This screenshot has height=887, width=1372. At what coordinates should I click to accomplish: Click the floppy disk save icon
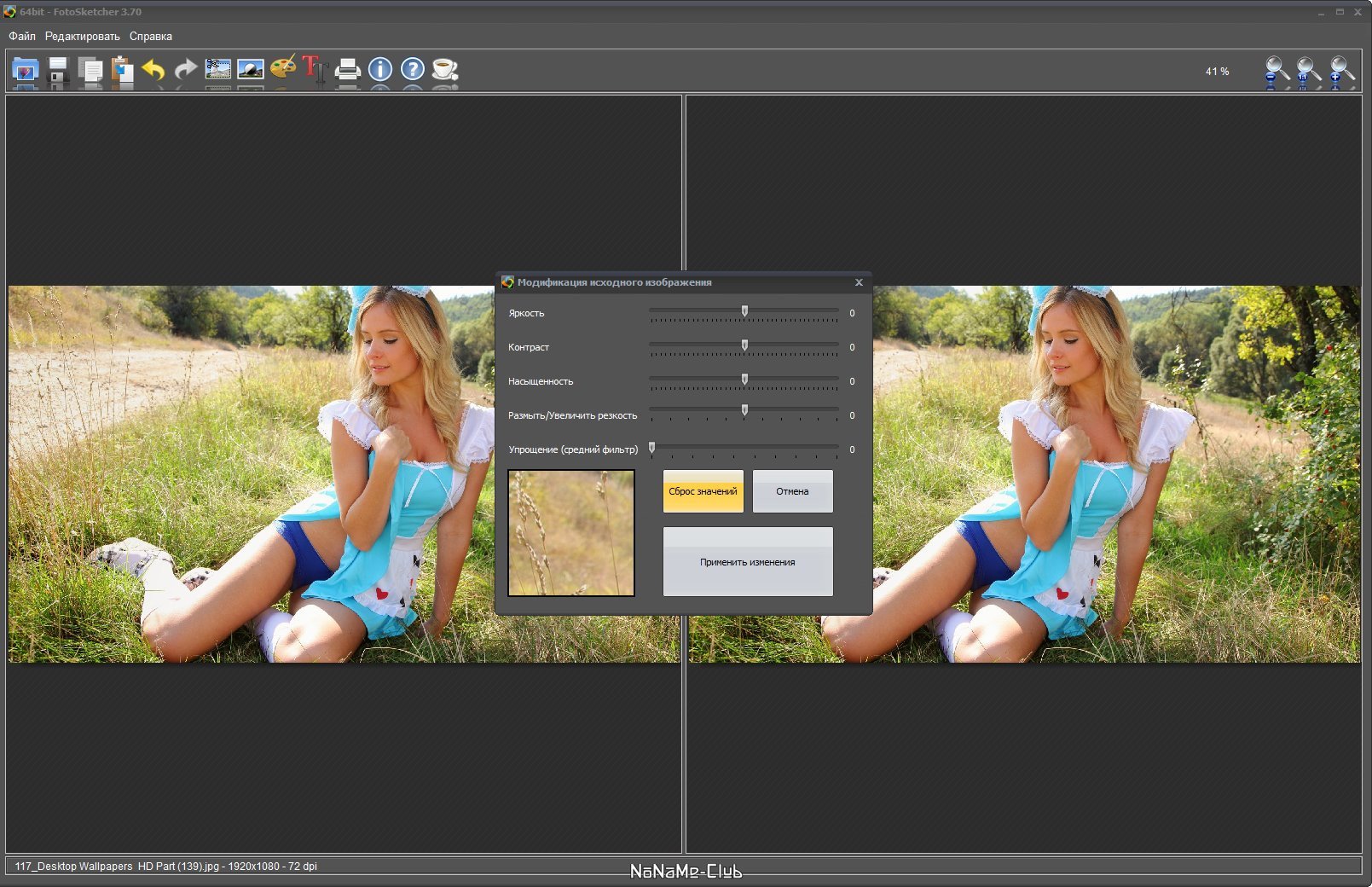tap(58, 70)
